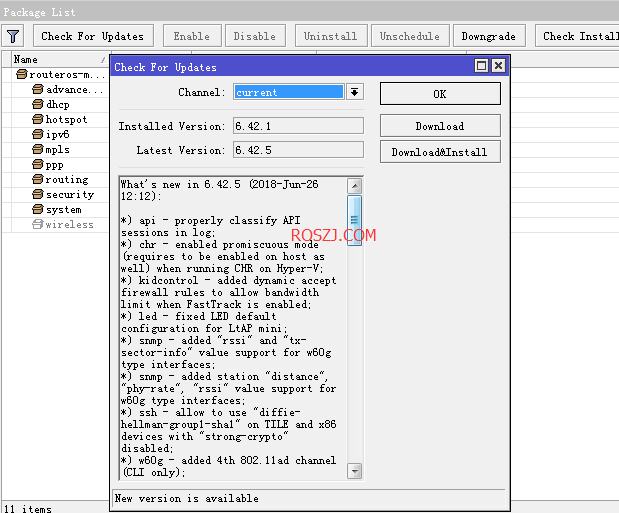Select the ppp row text
Viewport: 619px width, 513px height.
coord(54,165)
